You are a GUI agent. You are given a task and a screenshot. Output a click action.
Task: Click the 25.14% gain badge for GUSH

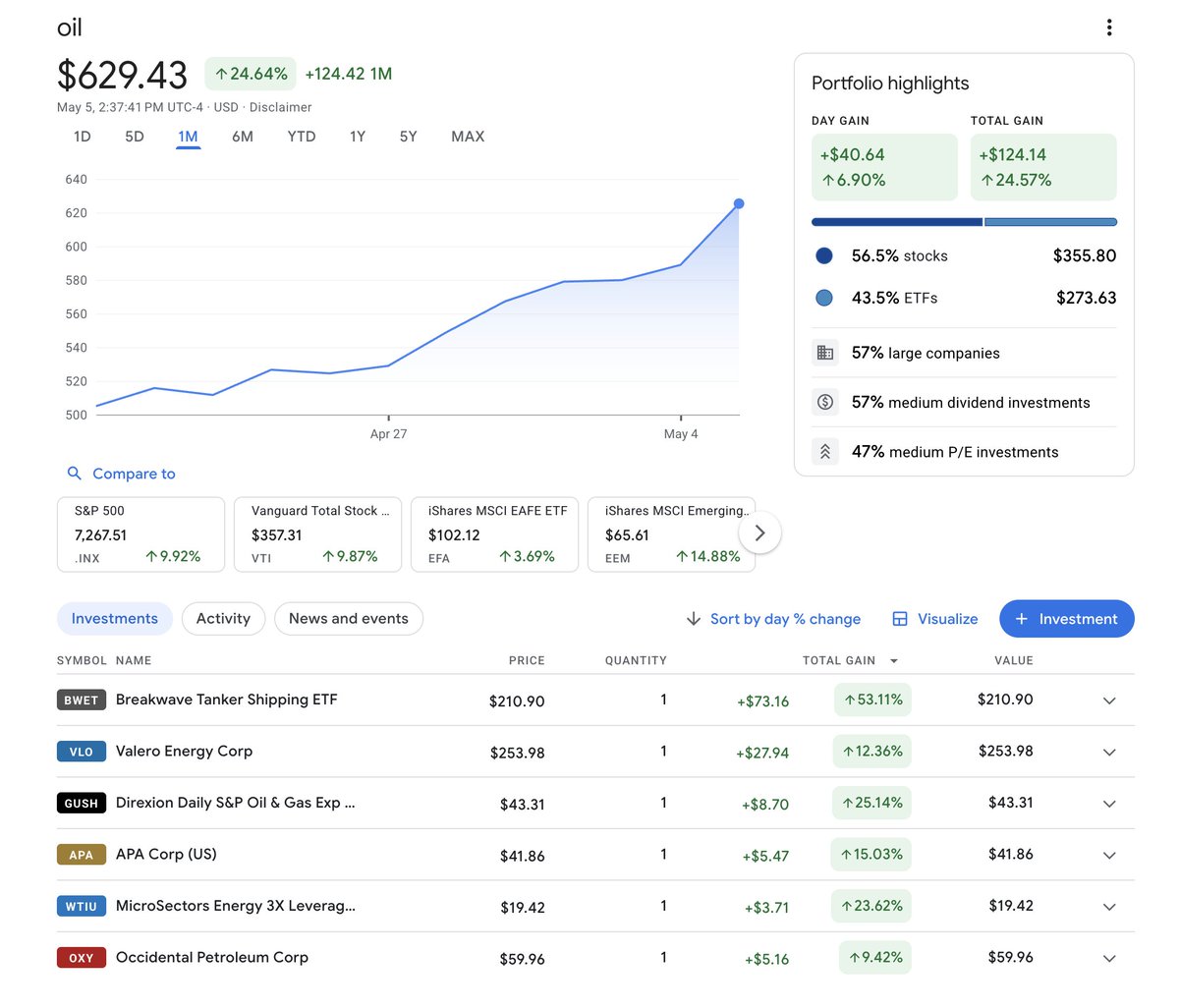(x=872, y=804)
